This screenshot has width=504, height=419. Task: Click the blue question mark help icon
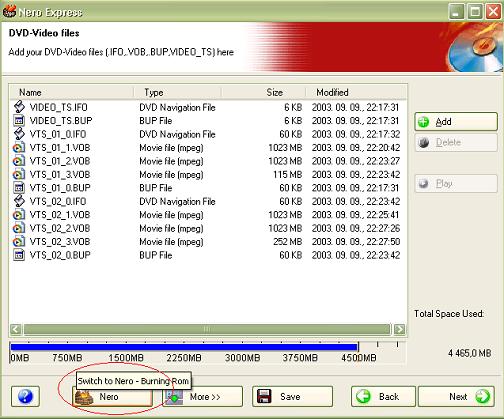click(x=25, y=396)
